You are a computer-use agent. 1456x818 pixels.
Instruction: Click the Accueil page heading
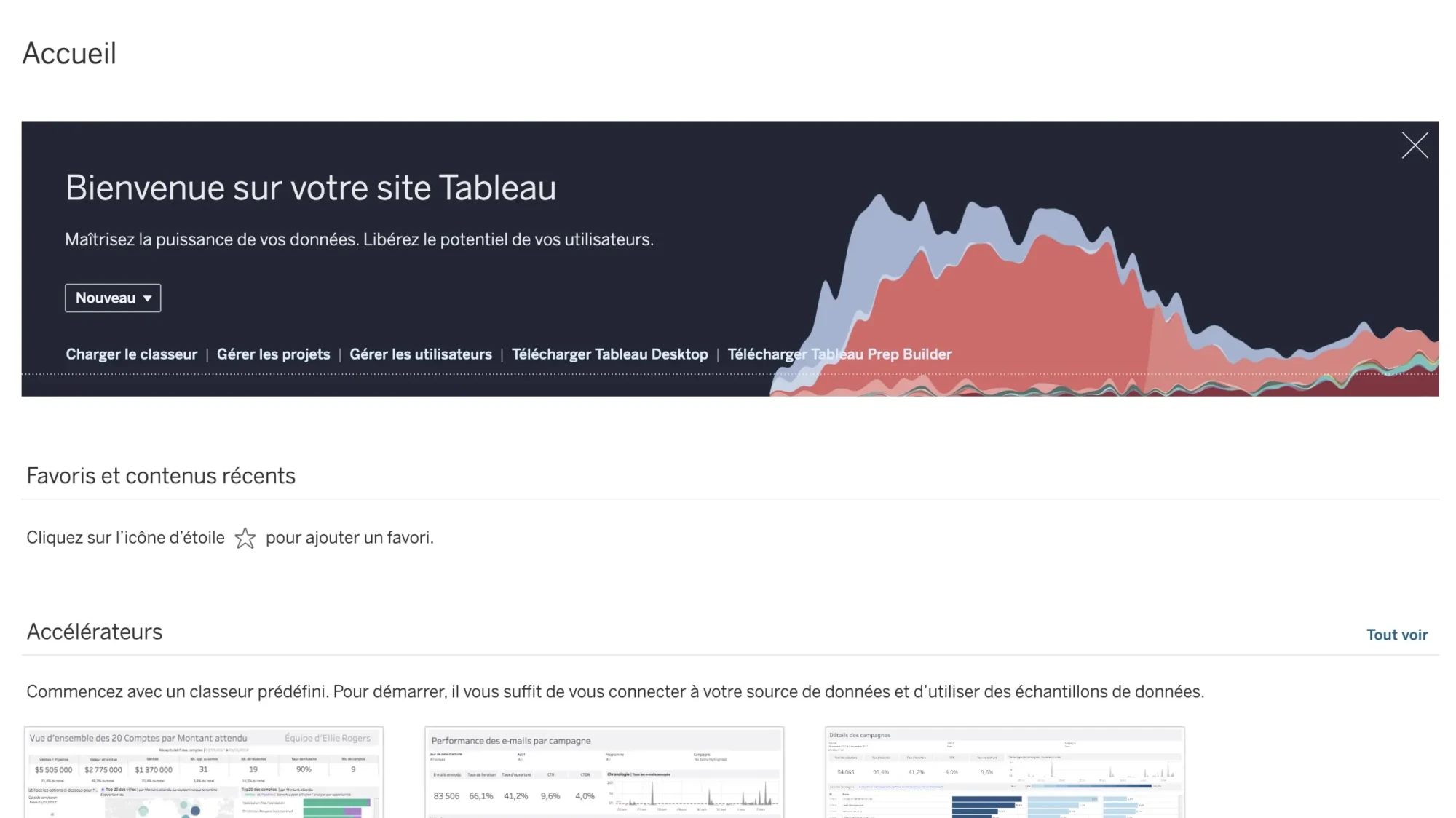(x=70, y=53)
